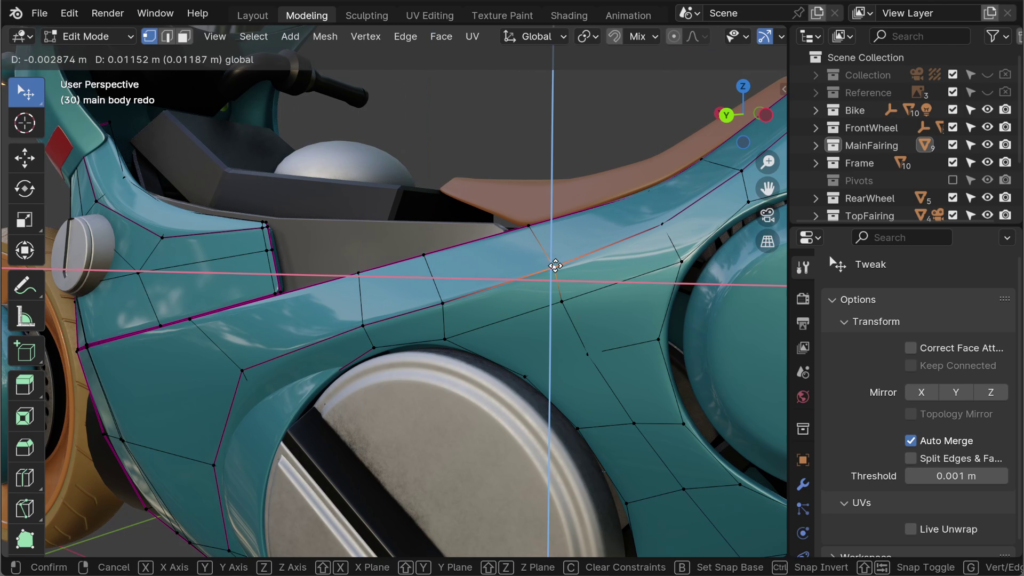Image resolution: width=1024 pixels, height=576 pixels.
Task: Choose the Measure tool
Action: point(25,318)
